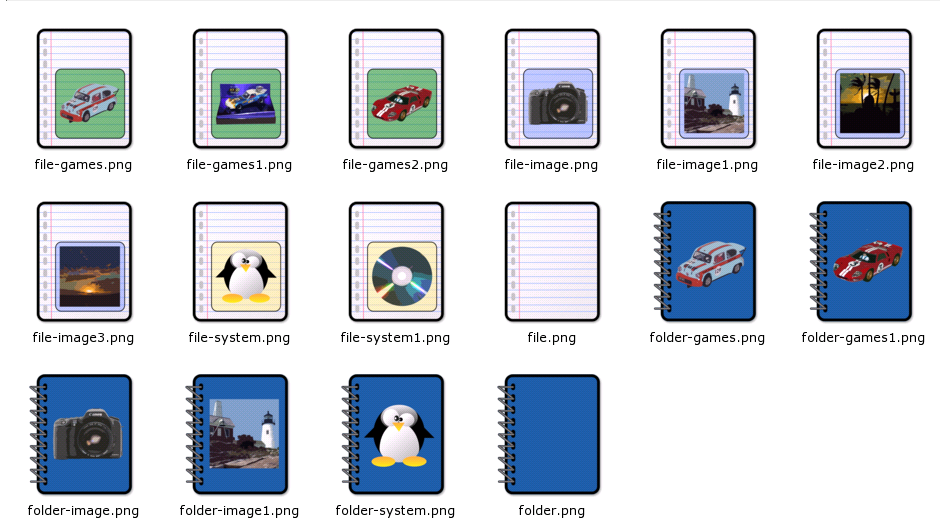This screenshot has width=952, height=528.
Task: Open the file-games1.png slot car icon
Action: [240, 89]
